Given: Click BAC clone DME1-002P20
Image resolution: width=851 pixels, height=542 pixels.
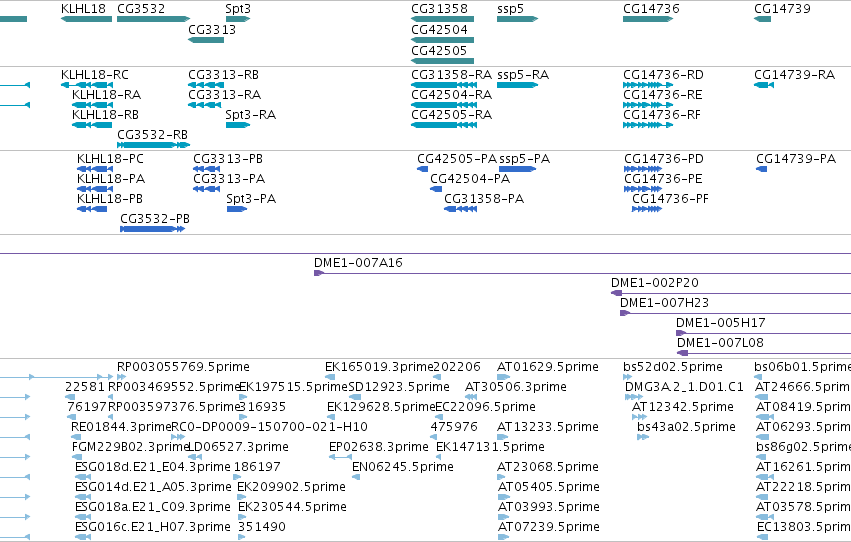Looking at the screenshot, I should coord(731,294).
